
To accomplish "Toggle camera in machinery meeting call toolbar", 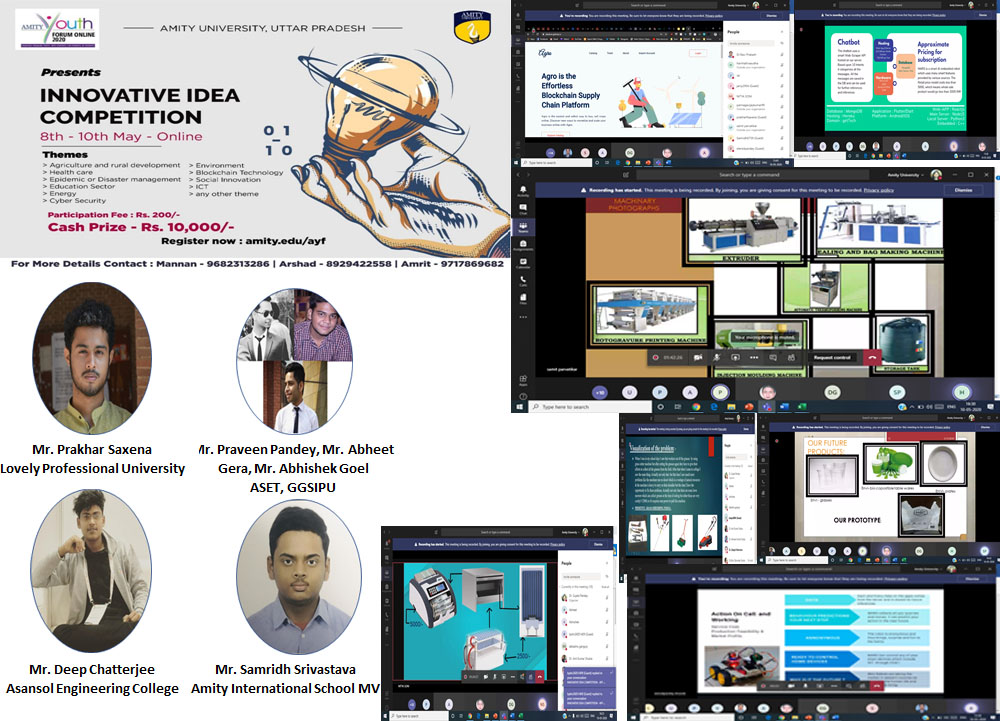I will (x=698, y=358).
